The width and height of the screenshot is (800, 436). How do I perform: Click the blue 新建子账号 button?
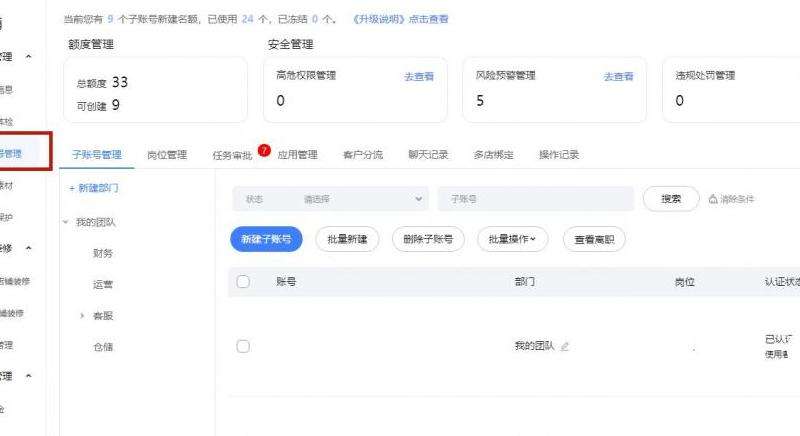point(266,239)
